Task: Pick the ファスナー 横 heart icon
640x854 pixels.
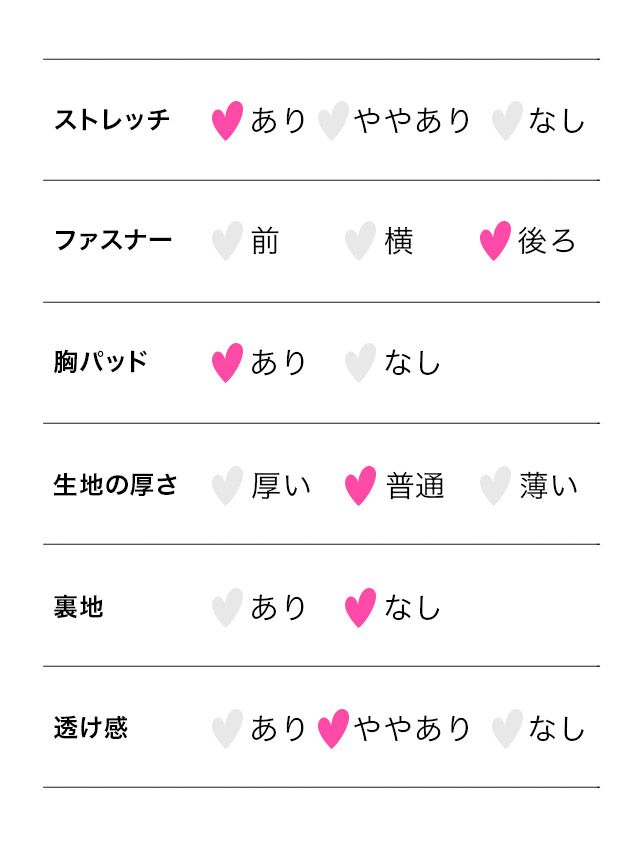Action: point(360,241)
